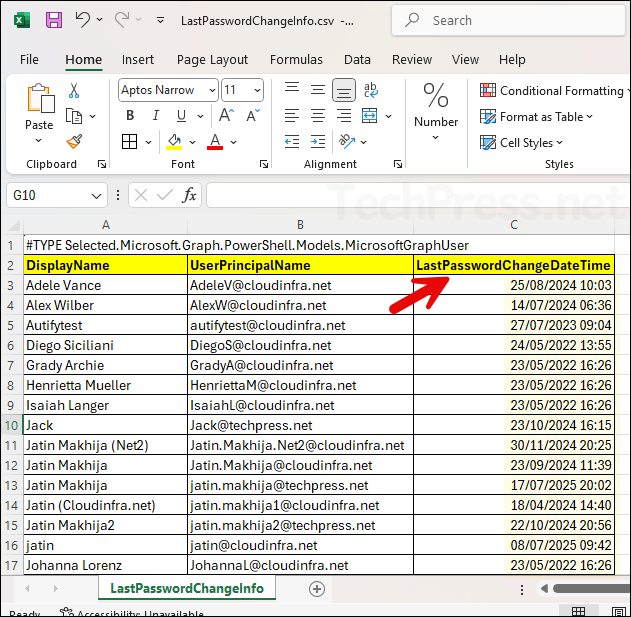The image size is (631, 617).
Task: Decrease indent icon
Action: pos(292,142)
